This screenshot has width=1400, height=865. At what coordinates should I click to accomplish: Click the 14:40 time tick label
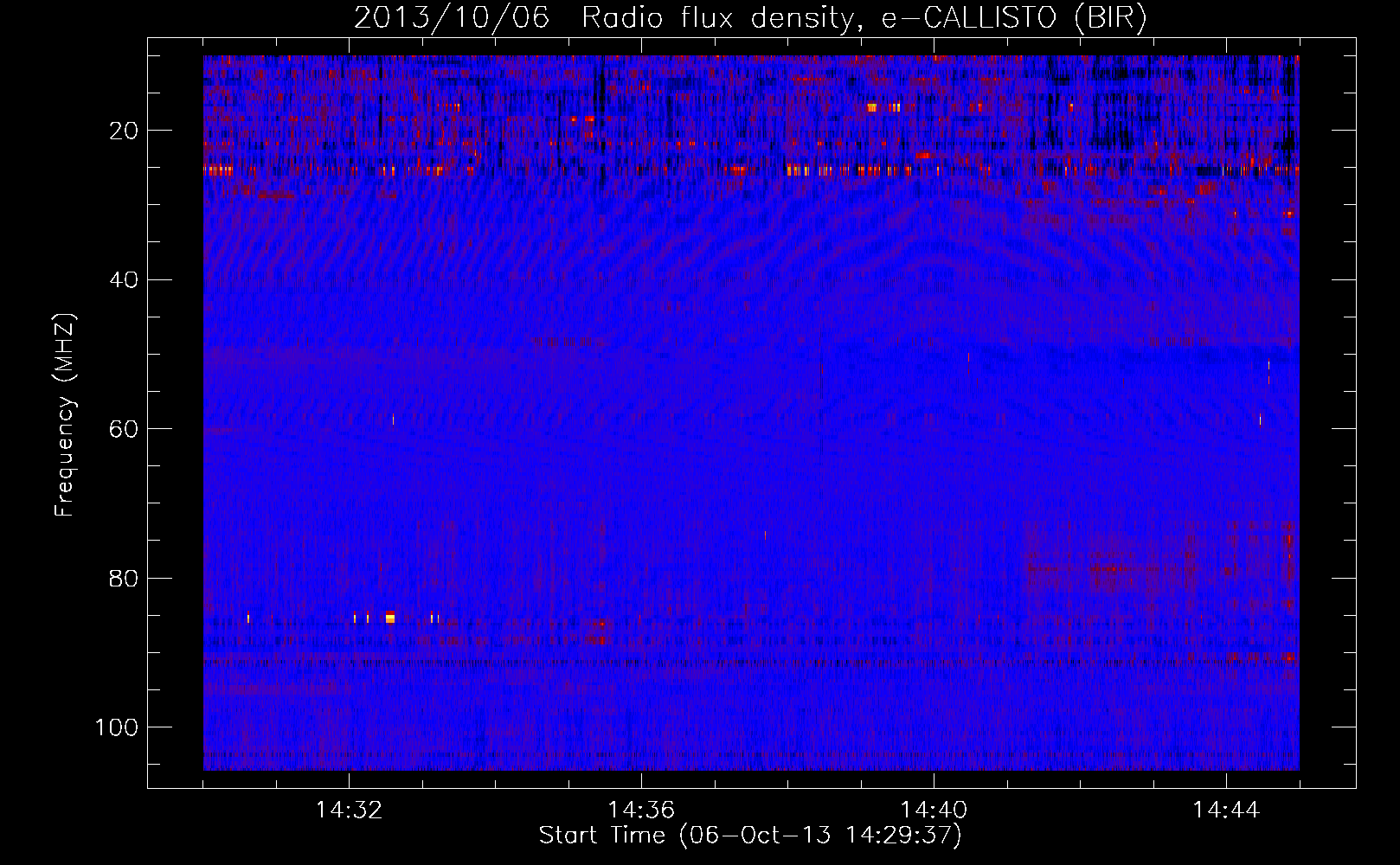pos(934,811)
